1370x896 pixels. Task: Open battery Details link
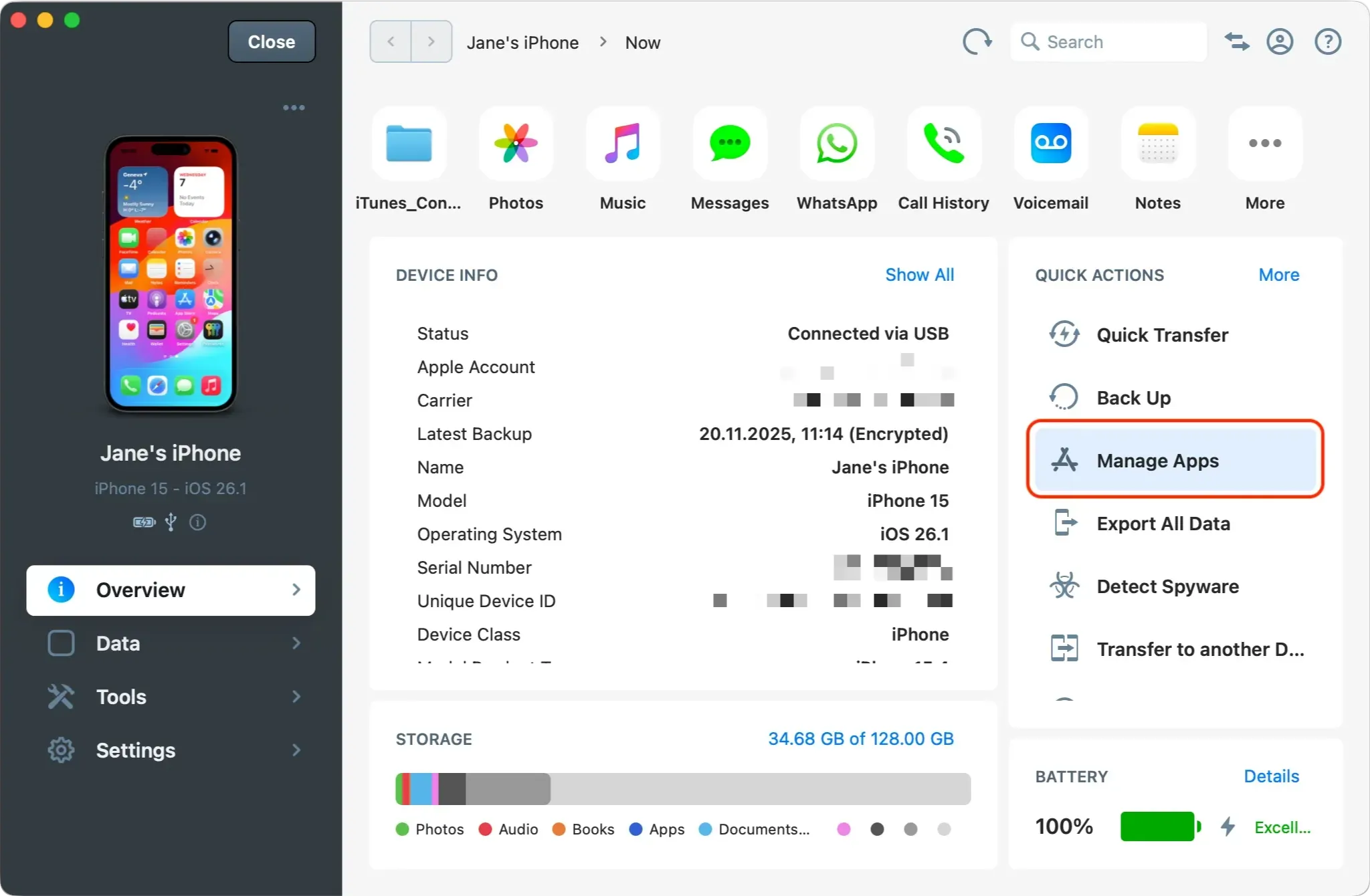(1270, 776)
